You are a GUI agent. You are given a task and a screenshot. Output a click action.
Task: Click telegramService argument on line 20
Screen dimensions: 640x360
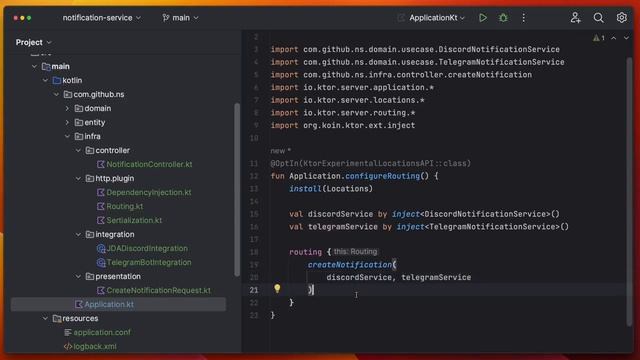click(x=436, y=278)
